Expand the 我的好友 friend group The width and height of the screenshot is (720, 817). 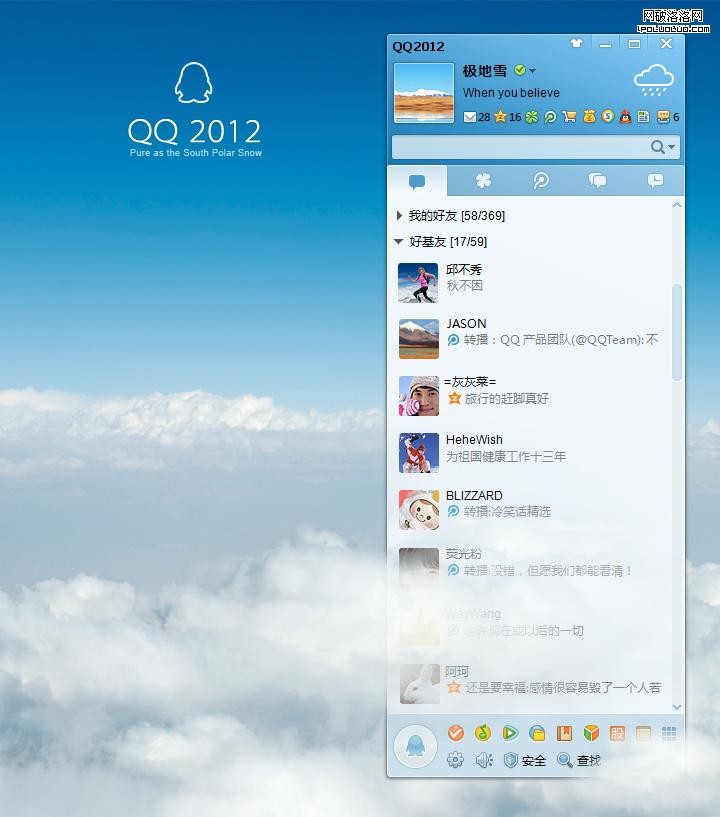pos(400,216)
